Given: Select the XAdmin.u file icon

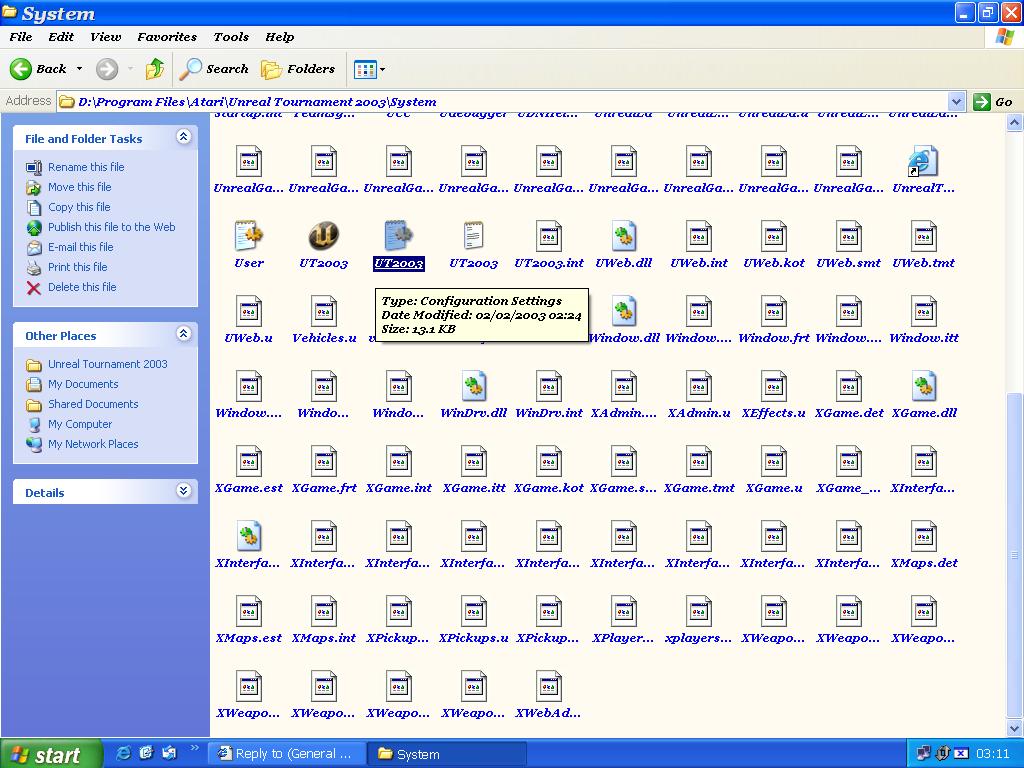Looking at the screenshot, I should tap(699, 386).
